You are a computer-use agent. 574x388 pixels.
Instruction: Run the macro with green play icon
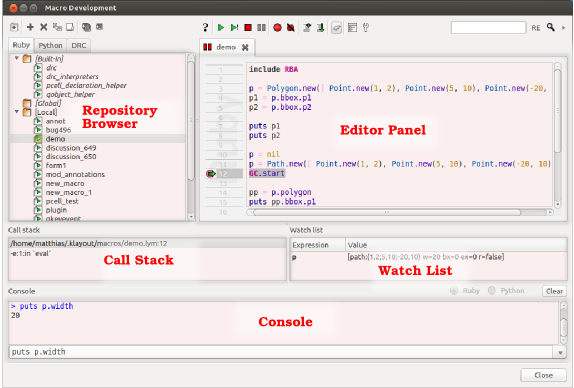pyautogui.click(x=221, y=27)
